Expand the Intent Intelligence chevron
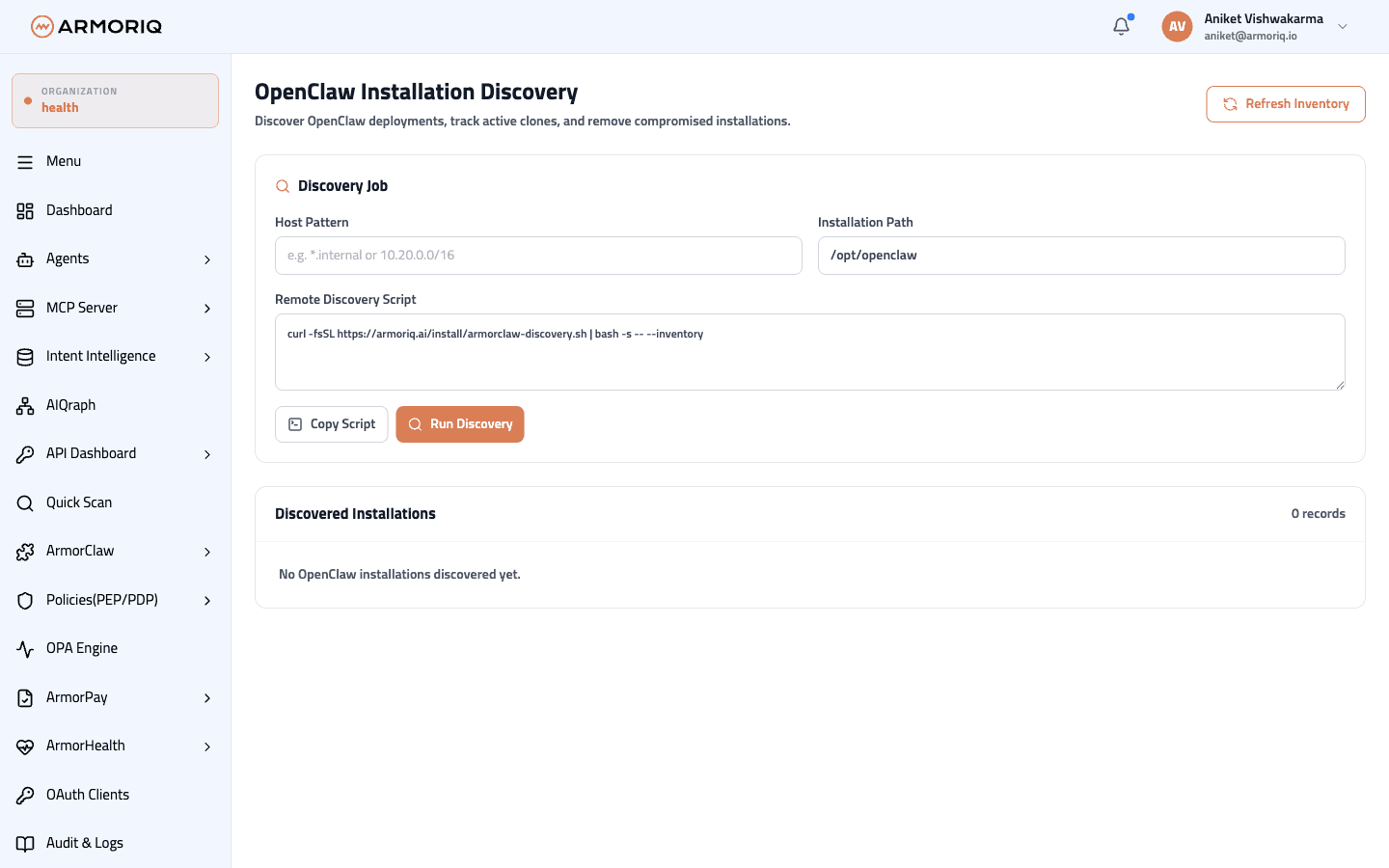The height and width of the screenshot is (868, 1389). point(207,357)
